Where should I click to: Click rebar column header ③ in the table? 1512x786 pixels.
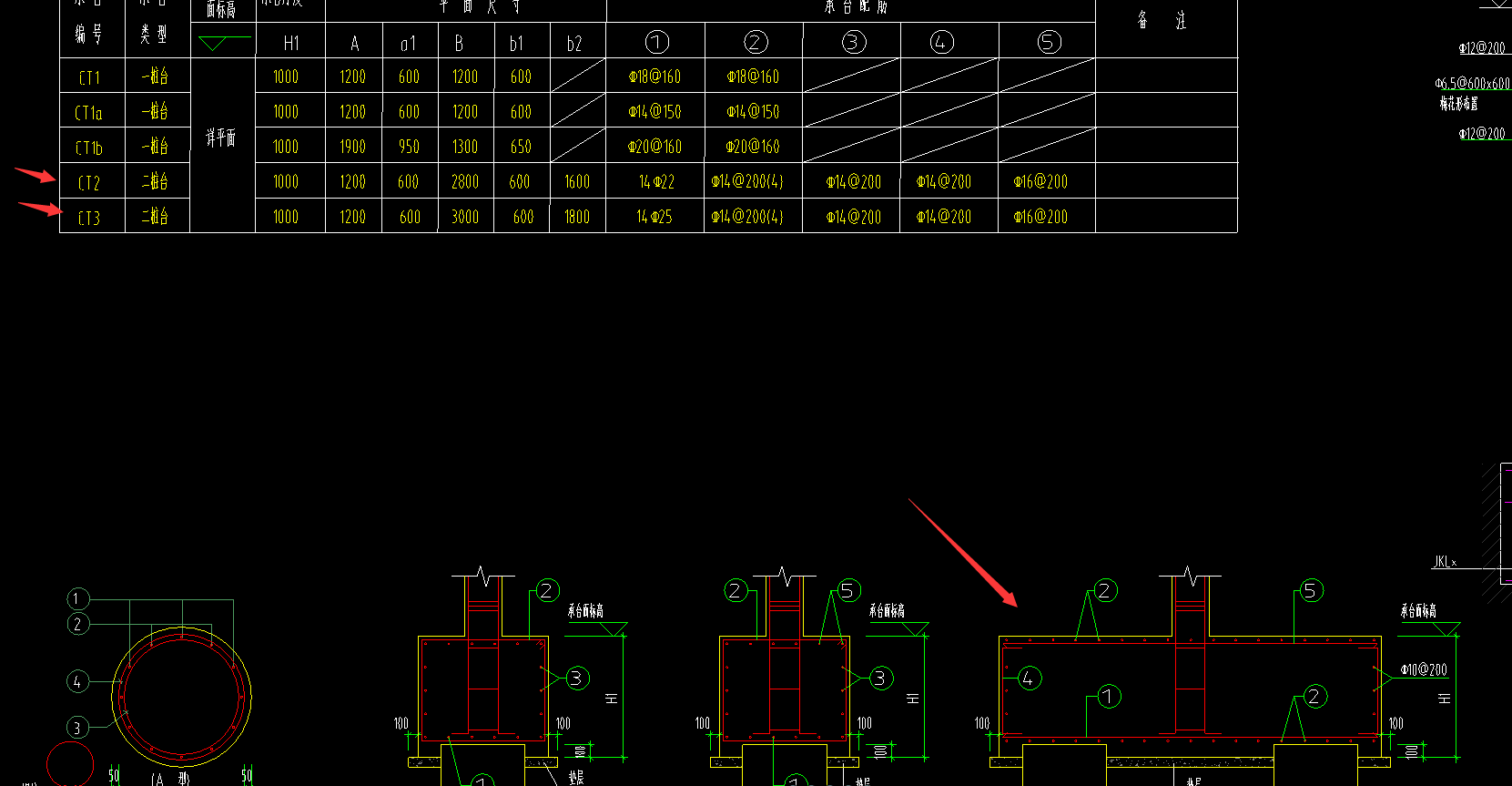[x=853, y=42]
